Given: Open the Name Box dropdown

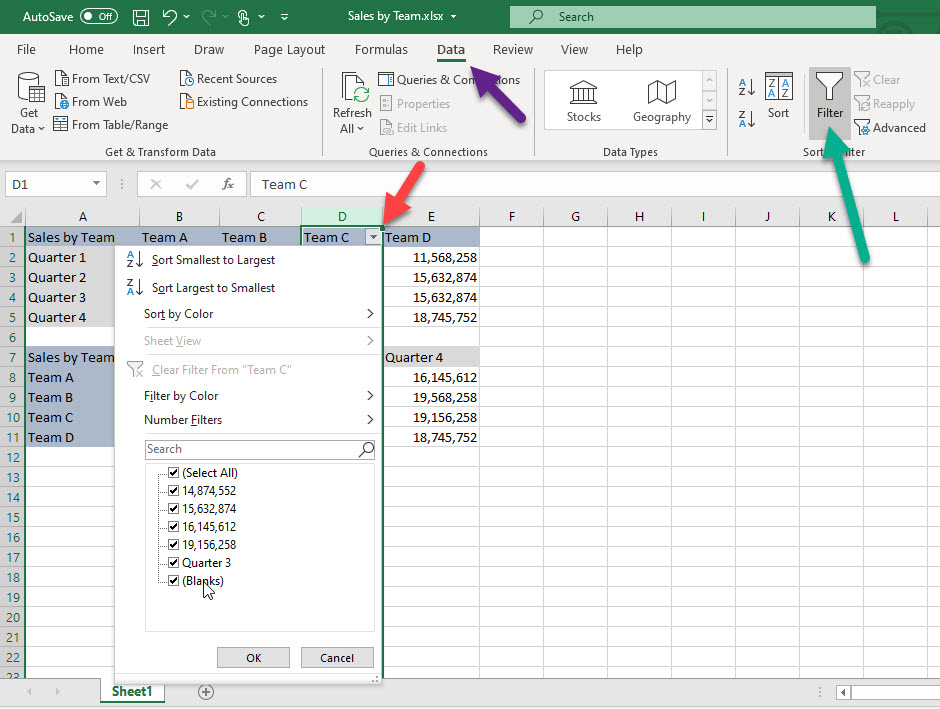Looking at the screenshot, I should click(97, 184).
